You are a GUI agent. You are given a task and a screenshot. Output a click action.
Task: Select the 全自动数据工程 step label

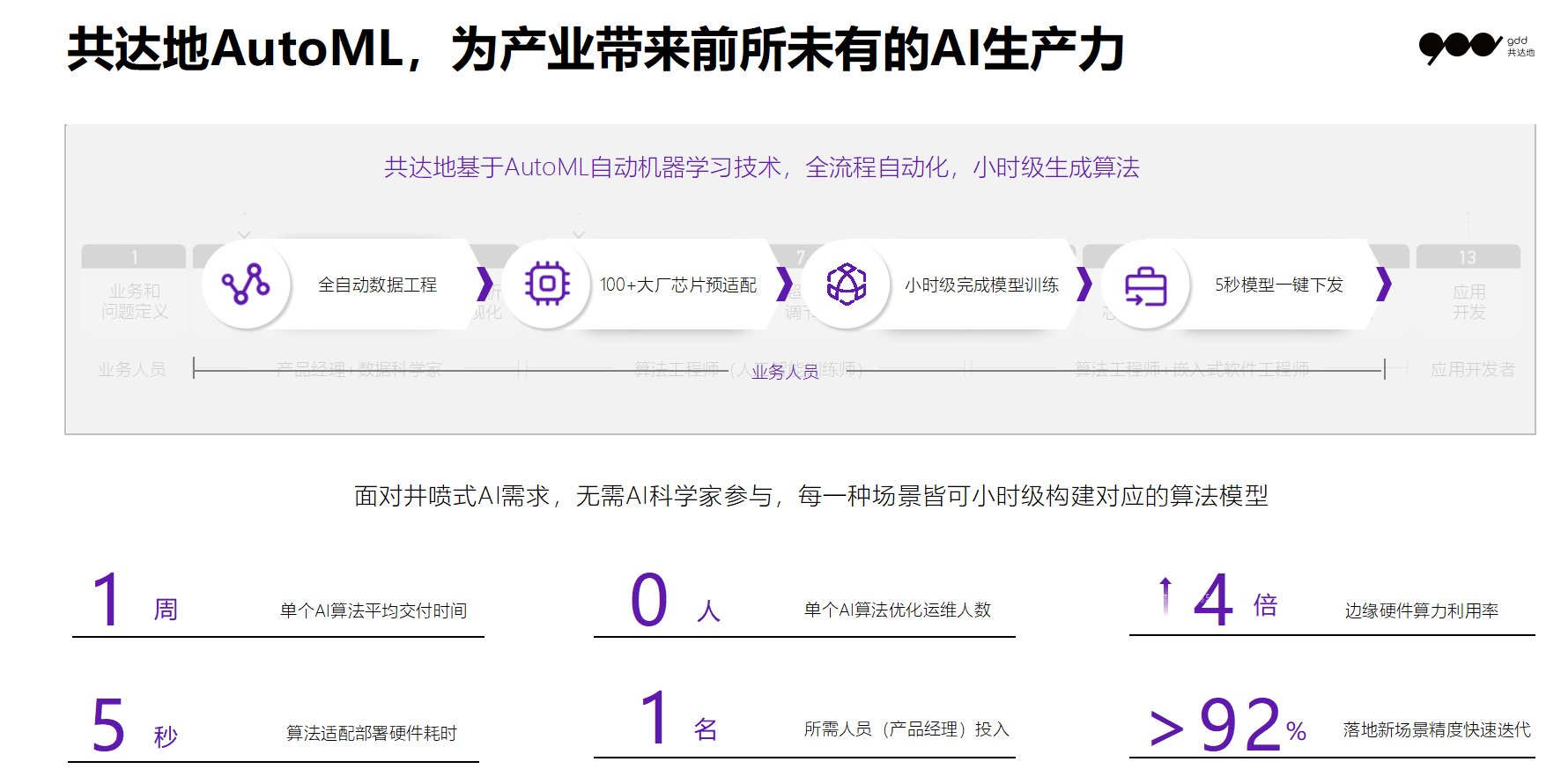click(x=377, y=285)
